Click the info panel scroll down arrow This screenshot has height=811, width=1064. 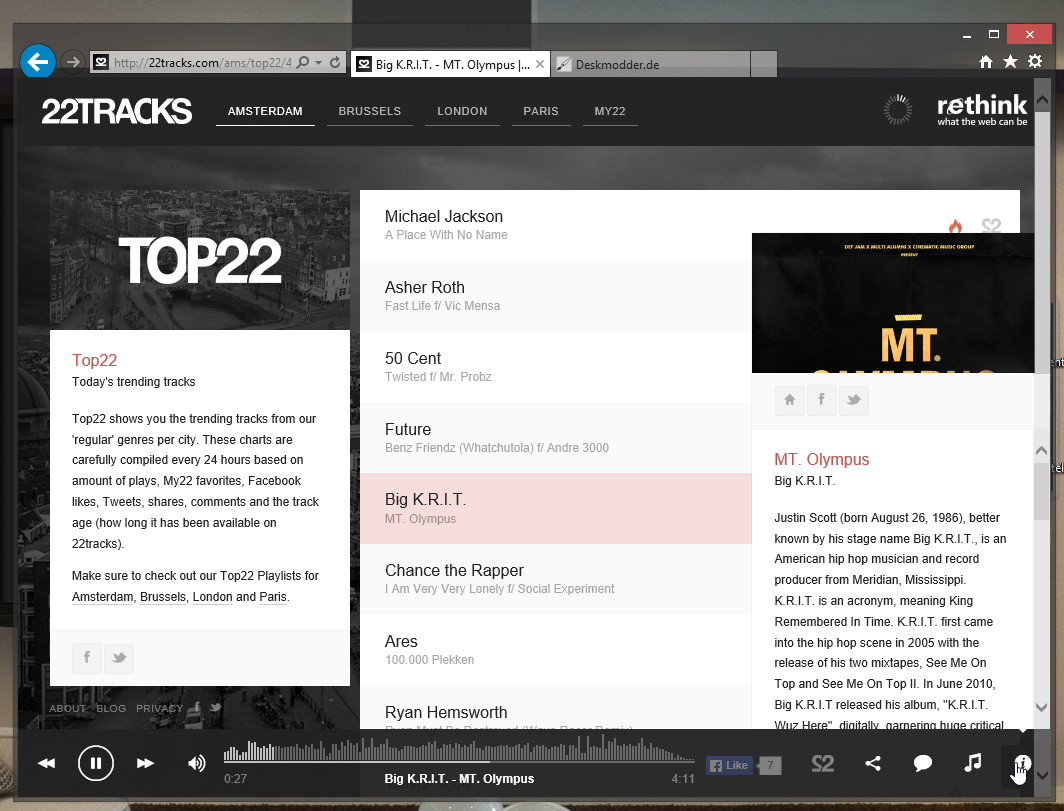[x=1042, y=707]
